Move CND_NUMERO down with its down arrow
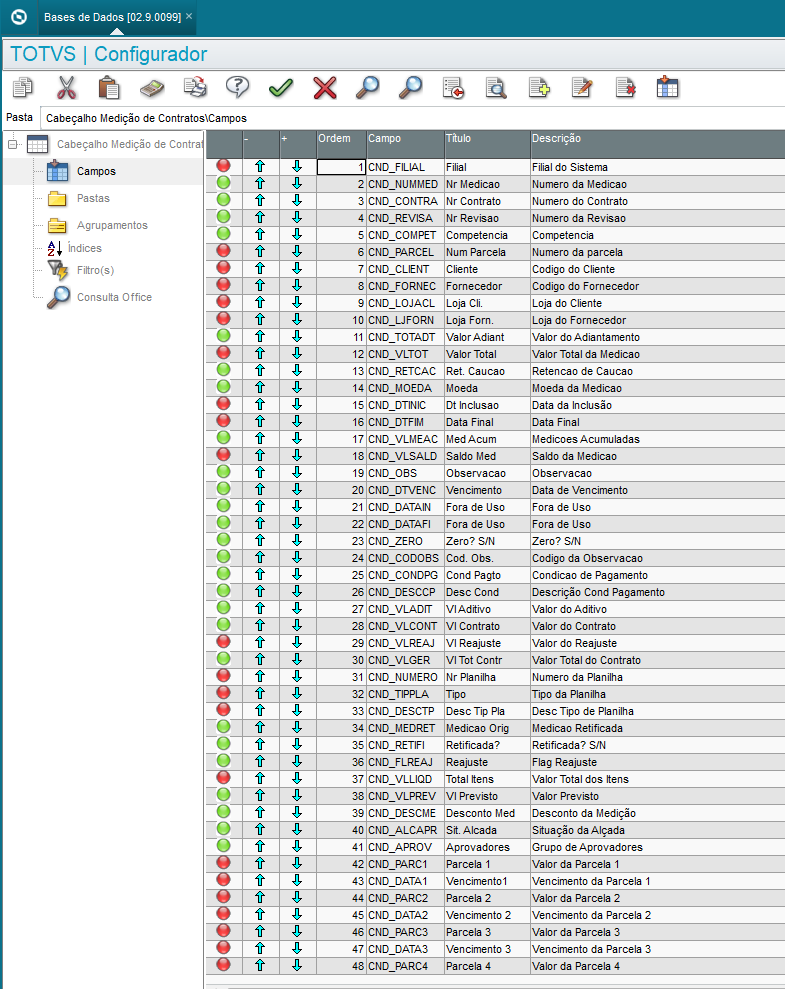 [297, 677]
